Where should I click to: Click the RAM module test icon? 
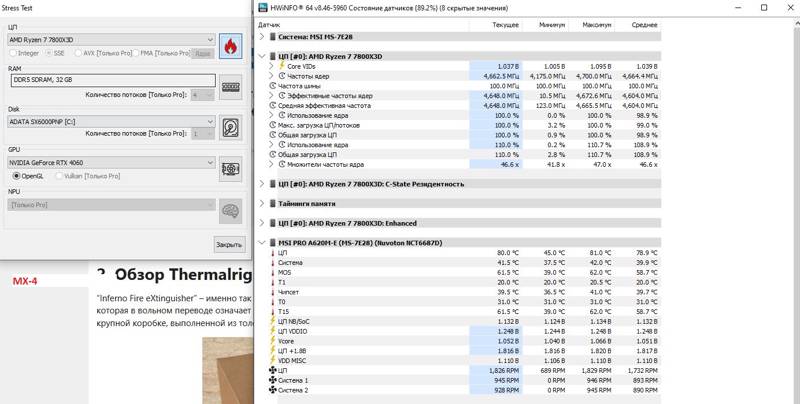point(231,87)
